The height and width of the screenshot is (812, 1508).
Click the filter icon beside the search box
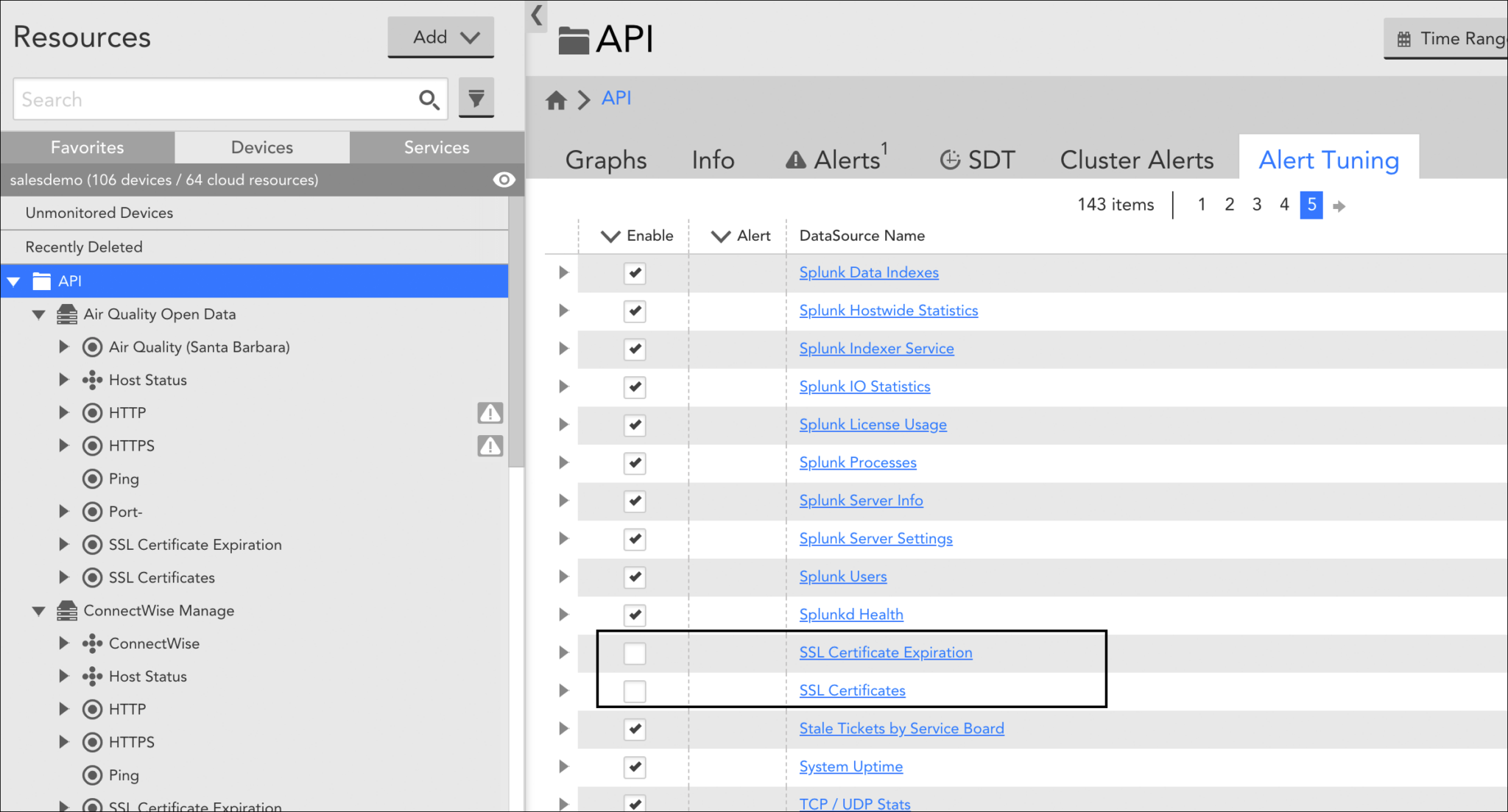[x=476, y=98]
